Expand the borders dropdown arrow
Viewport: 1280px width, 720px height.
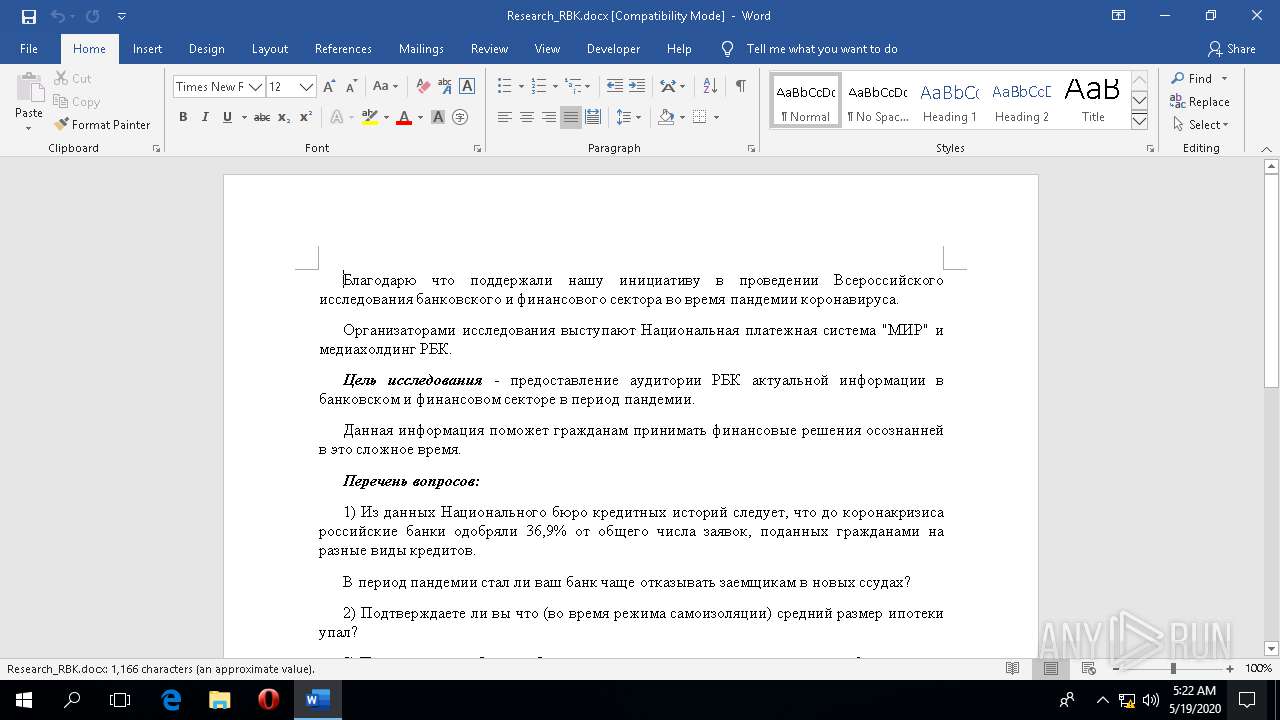coord(716,117)
